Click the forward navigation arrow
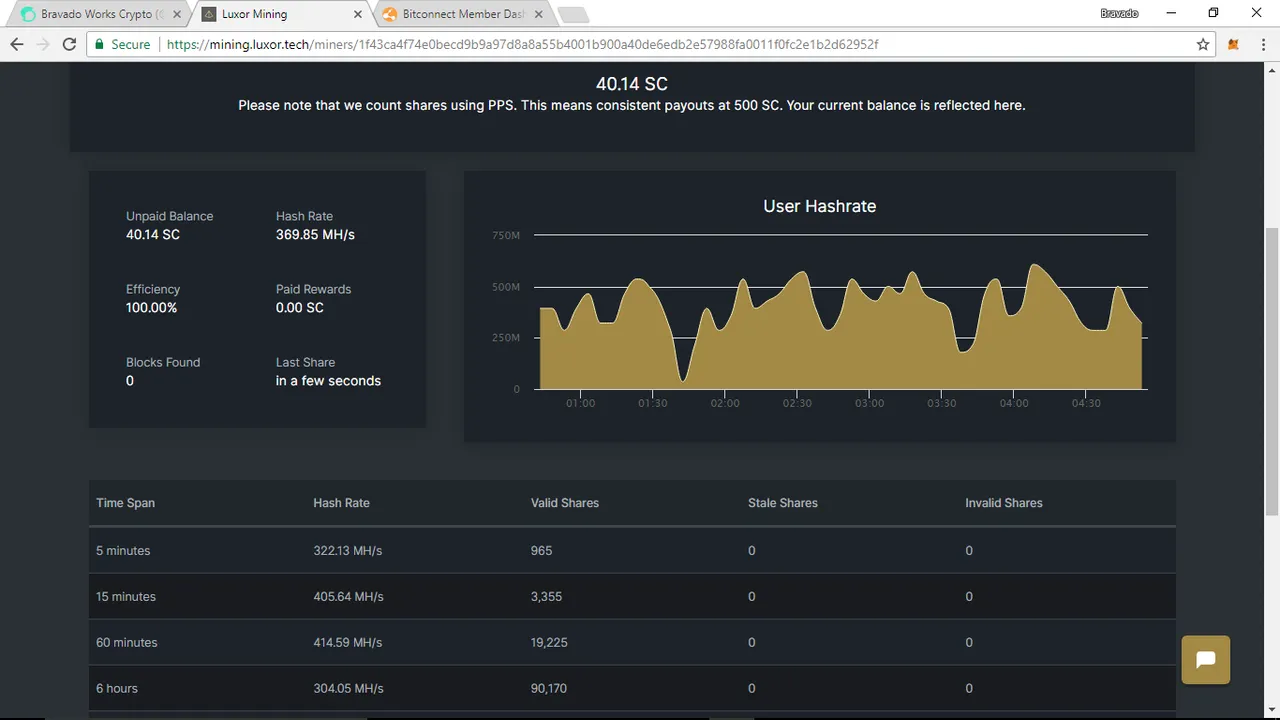The width and height of the screenshot is (1280, 720). point(43,45)
